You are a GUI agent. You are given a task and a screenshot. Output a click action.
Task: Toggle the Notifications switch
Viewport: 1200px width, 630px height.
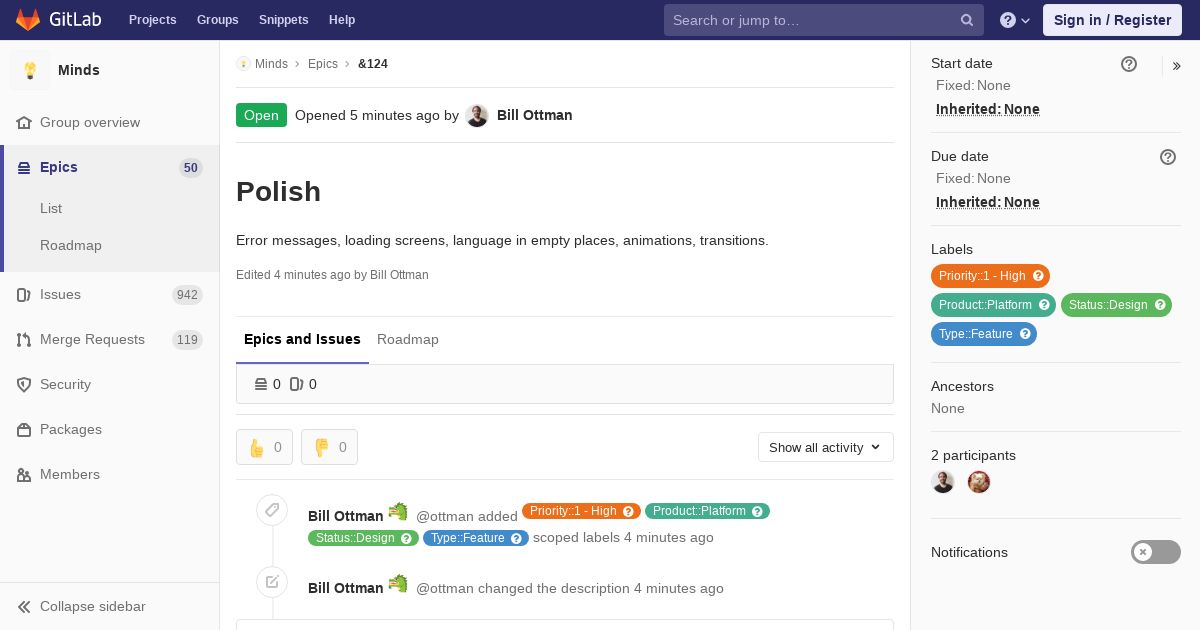pyautogui.click(x=1156, y=552)
